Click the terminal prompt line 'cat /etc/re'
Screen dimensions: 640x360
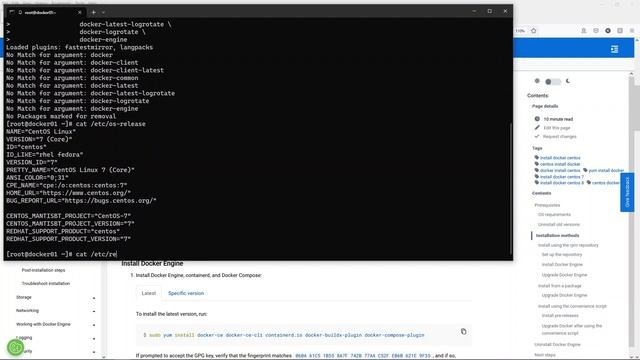(x=61, y=254)
